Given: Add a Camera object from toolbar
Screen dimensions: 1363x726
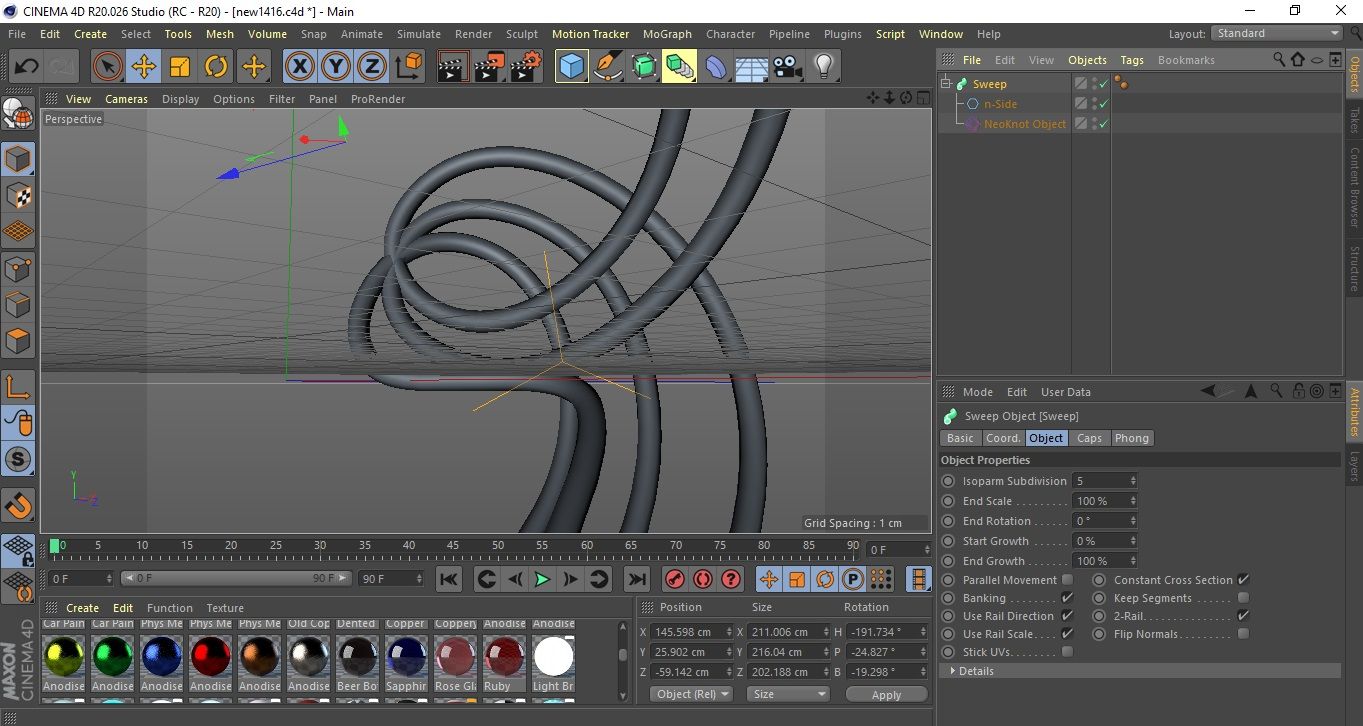Looking at the screenshot, I should point(787,67).
